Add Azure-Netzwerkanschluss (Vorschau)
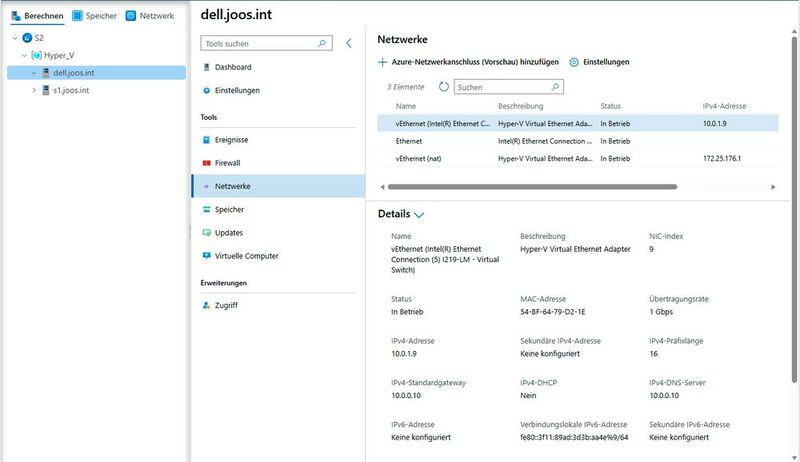The image size is (800, 462). [x=468, y=62]
